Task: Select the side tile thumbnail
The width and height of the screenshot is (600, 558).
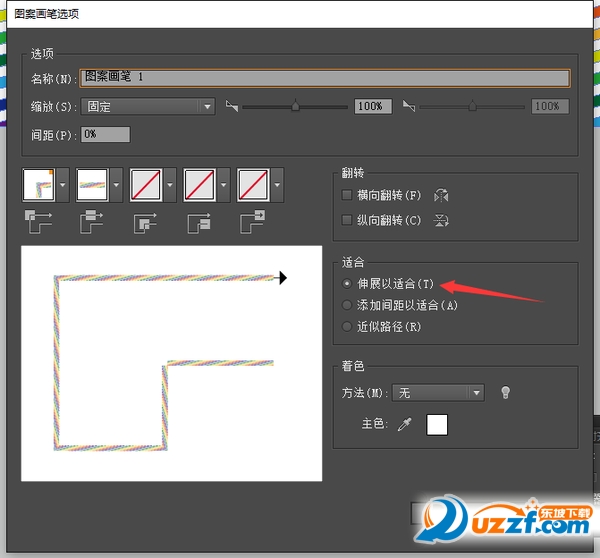Action: (x=92, y=185)
